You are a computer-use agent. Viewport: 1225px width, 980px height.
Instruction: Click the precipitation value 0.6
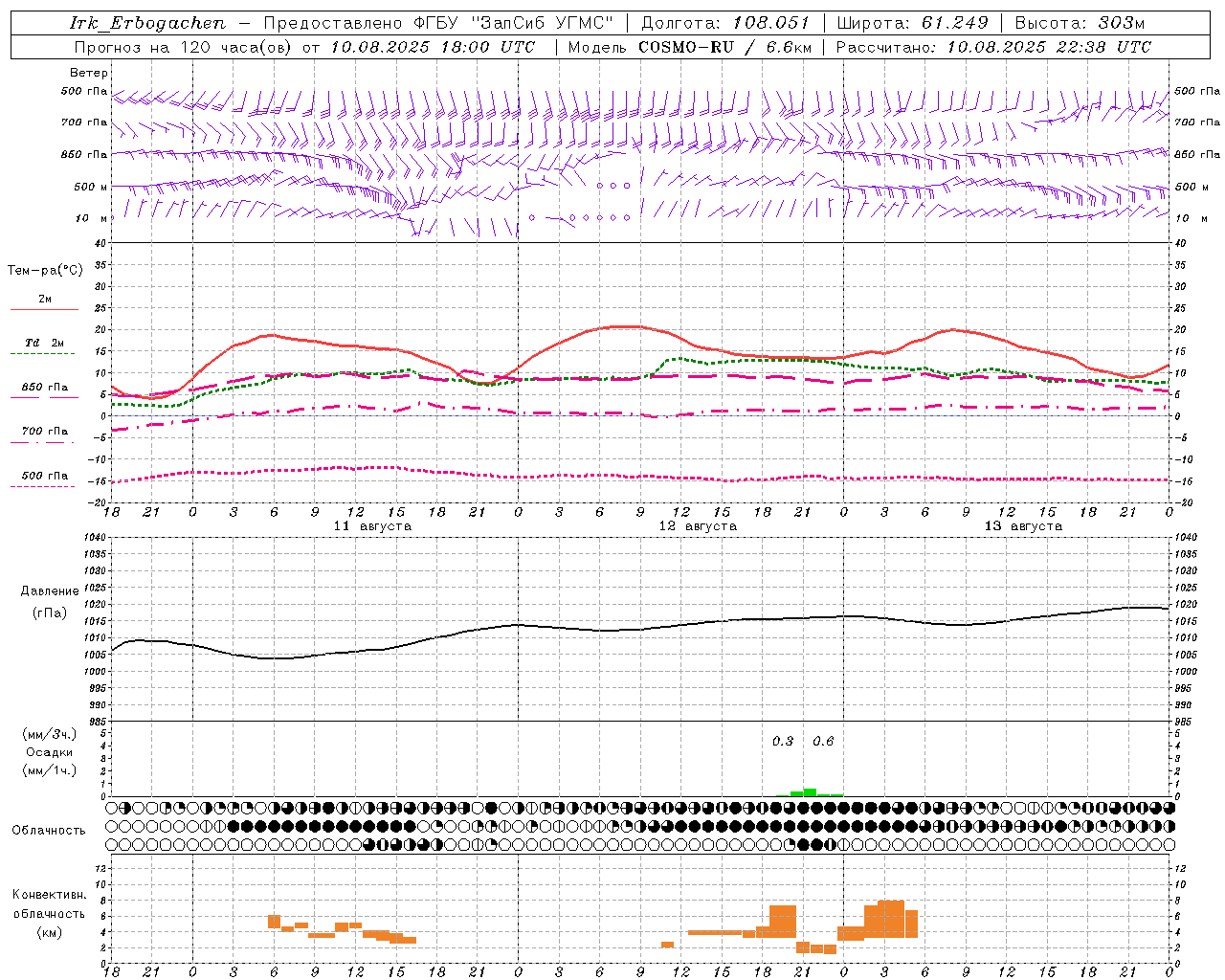point(823,741)
